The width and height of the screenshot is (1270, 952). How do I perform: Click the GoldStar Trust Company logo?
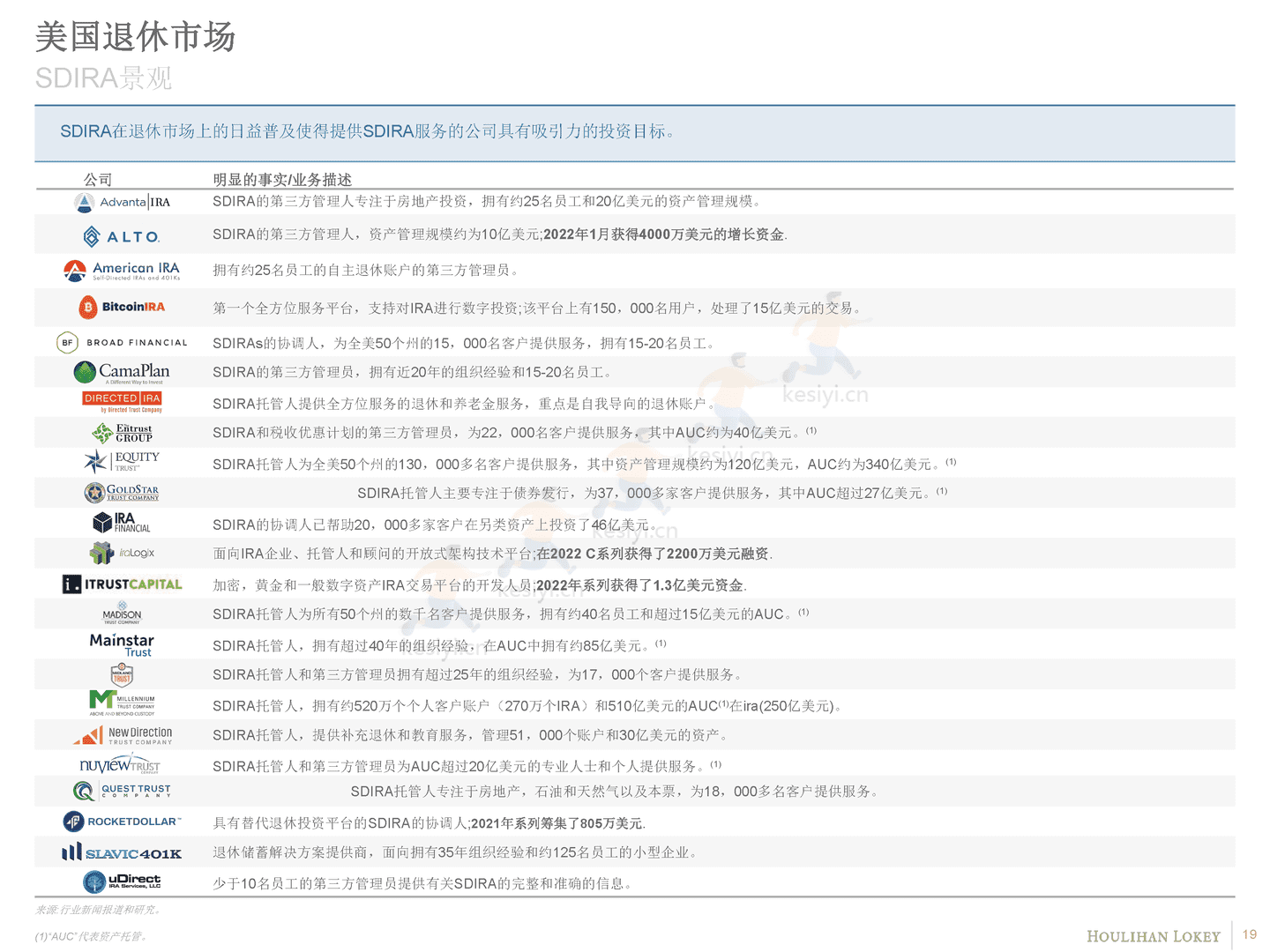click(122, 492)
